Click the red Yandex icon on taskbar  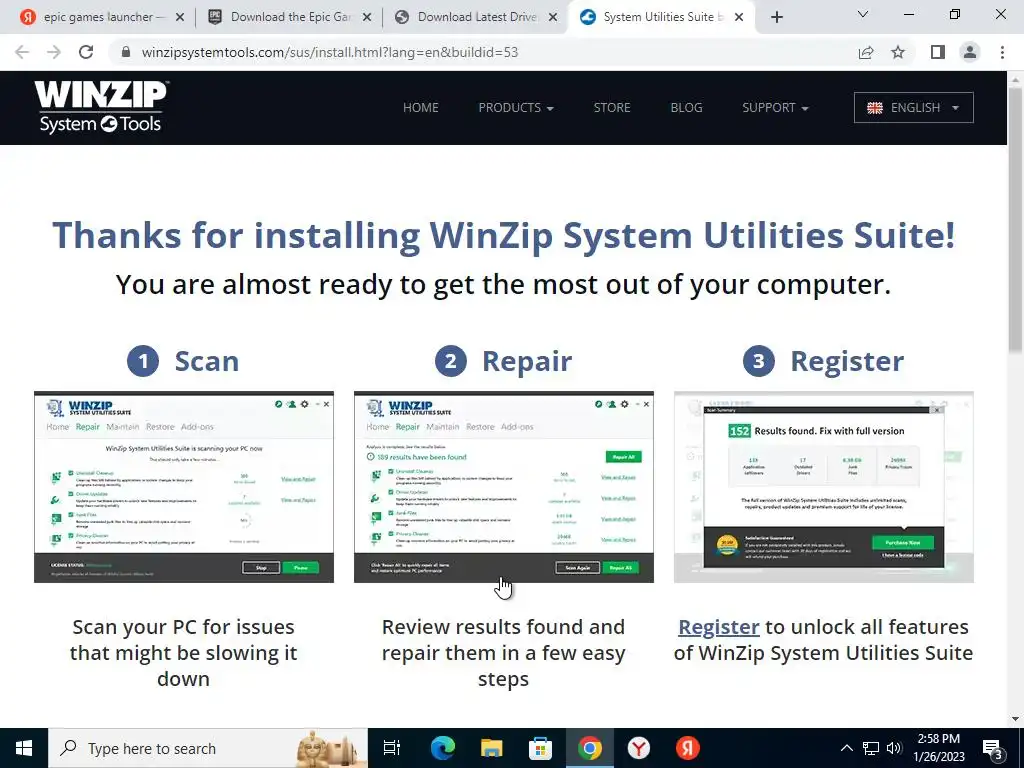(687, 748)
